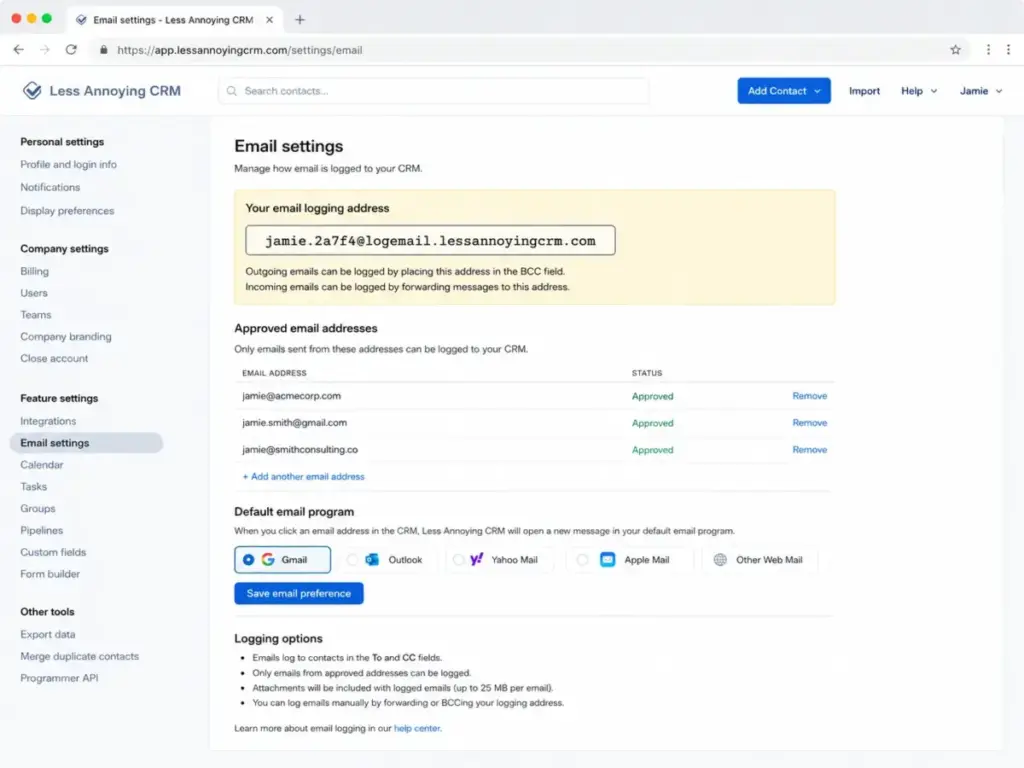Viewport: 1024px width, 768px height.
Task: Click the browser forward arrow
Action: pos(44,50)
